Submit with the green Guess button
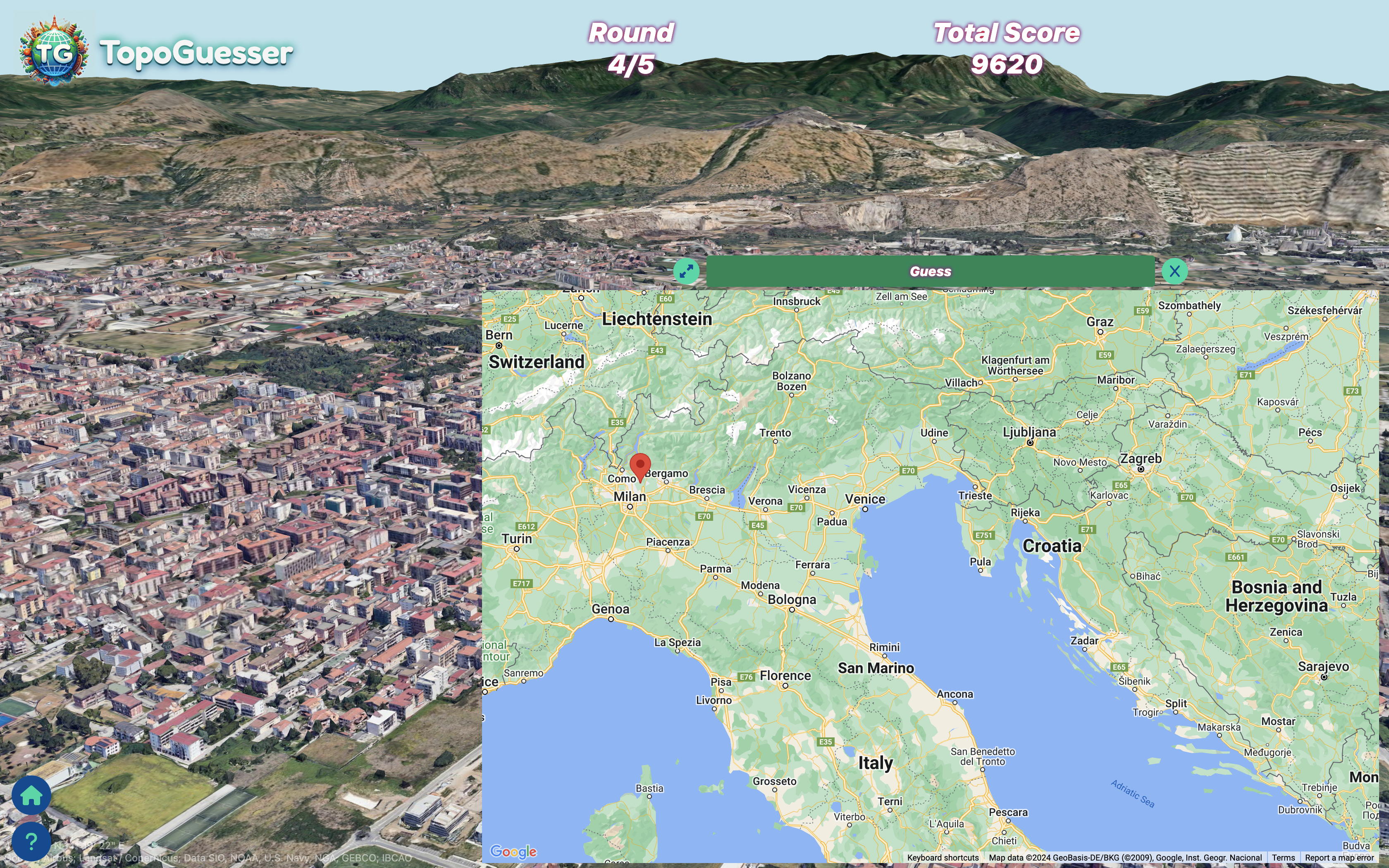 [x=930, y=271]
